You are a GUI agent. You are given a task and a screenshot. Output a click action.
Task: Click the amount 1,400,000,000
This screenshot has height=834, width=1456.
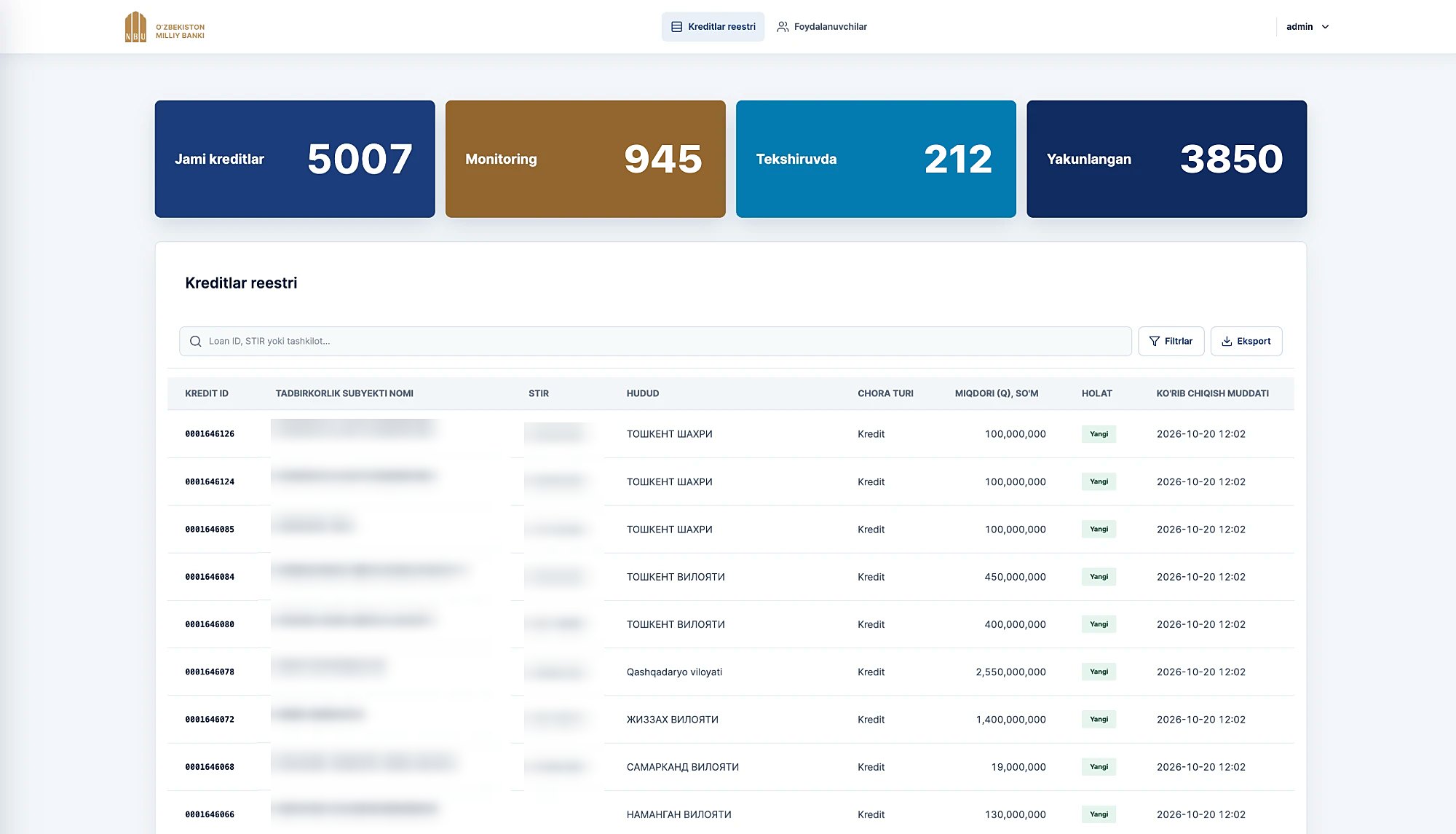point(1010,720)
